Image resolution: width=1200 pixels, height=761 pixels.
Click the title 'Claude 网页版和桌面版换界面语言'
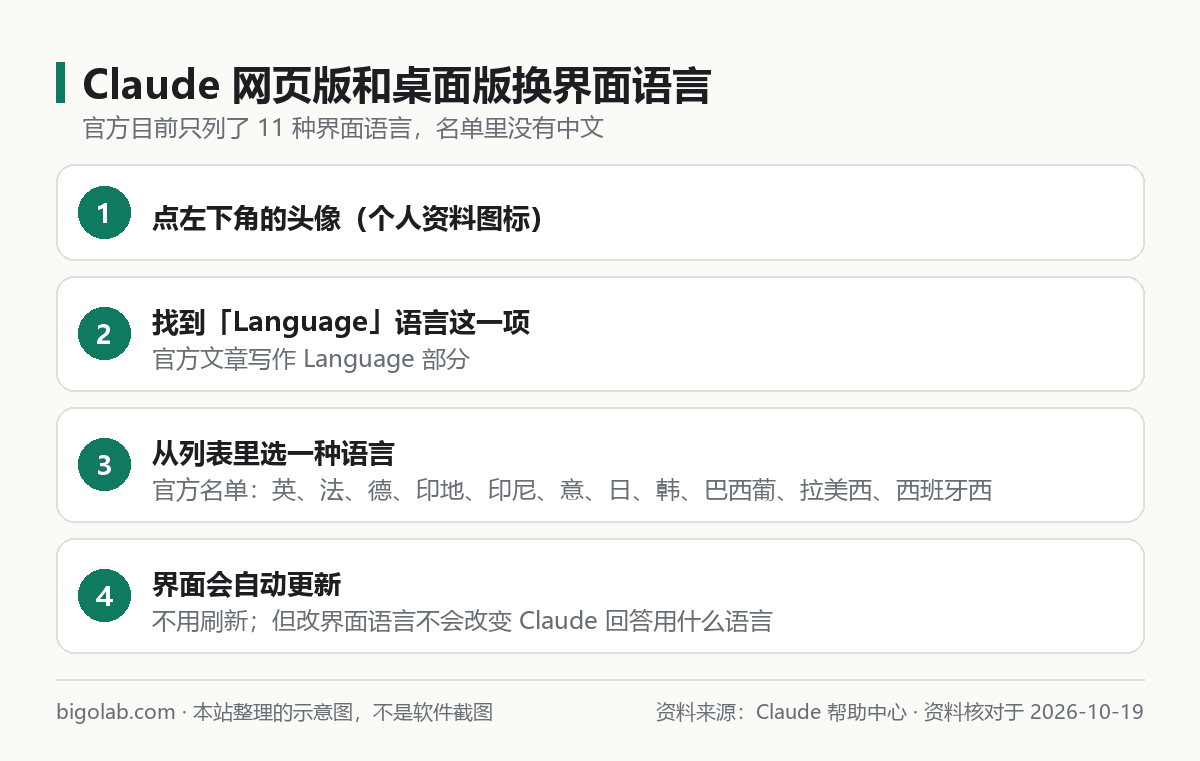coord(396,86)
